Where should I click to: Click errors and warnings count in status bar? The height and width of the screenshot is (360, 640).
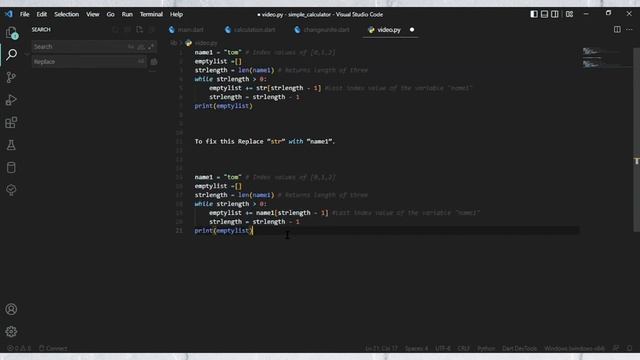19,348
